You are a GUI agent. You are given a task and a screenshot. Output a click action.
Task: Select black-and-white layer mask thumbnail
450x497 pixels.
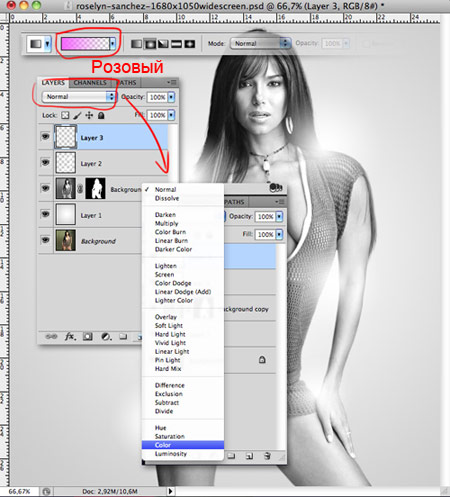click(95, 188)
